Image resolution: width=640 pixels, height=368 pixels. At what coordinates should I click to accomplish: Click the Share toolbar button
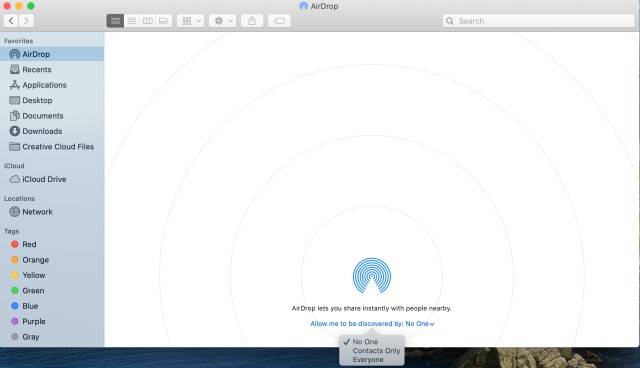pos(252,21)
